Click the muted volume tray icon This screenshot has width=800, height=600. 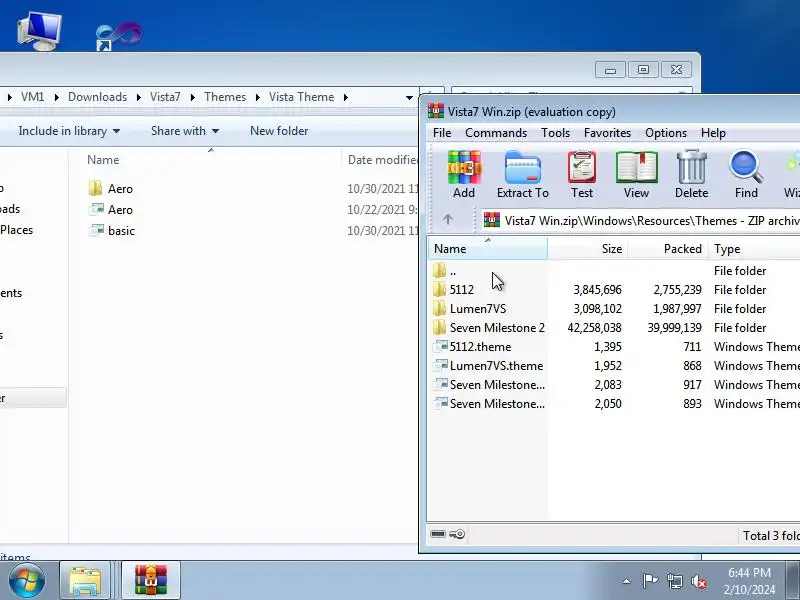click(699, 581)
